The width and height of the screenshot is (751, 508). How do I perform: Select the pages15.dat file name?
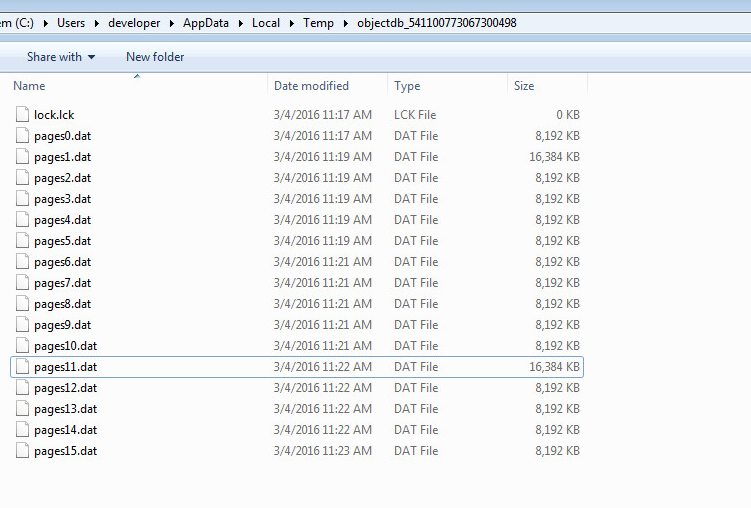coord(66,451)
